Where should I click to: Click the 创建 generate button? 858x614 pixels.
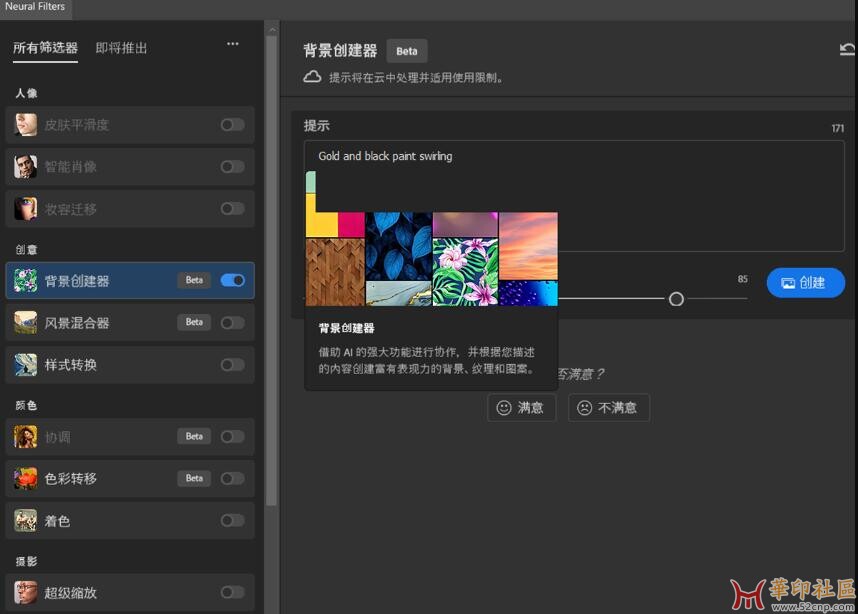(x=805, y=282)
